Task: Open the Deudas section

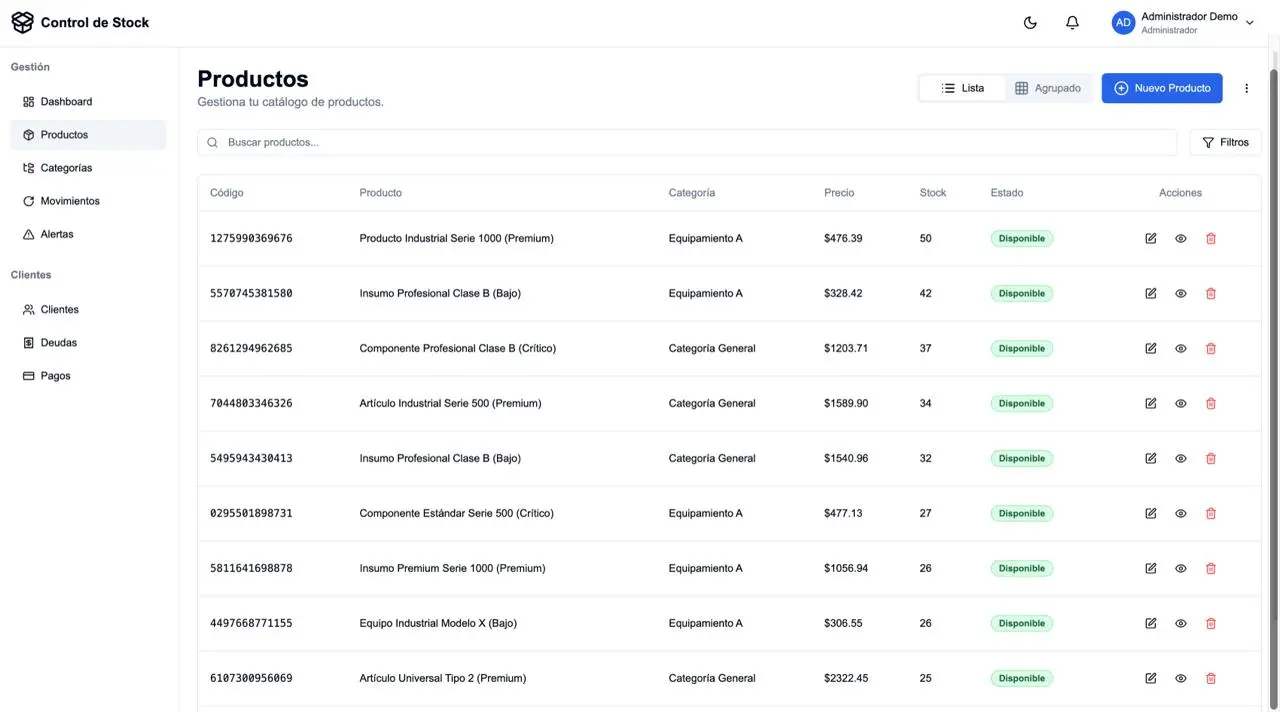Action: [58, 342]
